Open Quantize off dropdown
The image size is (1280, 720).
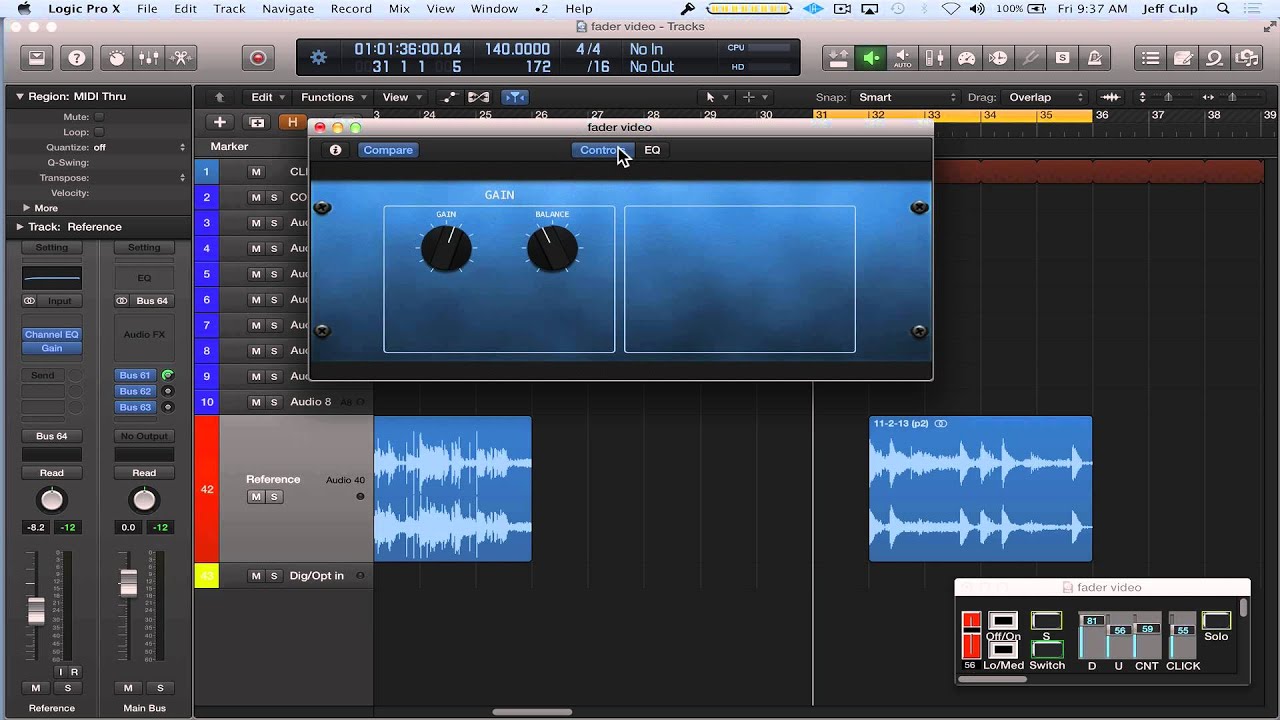click(x=139, y=147)
